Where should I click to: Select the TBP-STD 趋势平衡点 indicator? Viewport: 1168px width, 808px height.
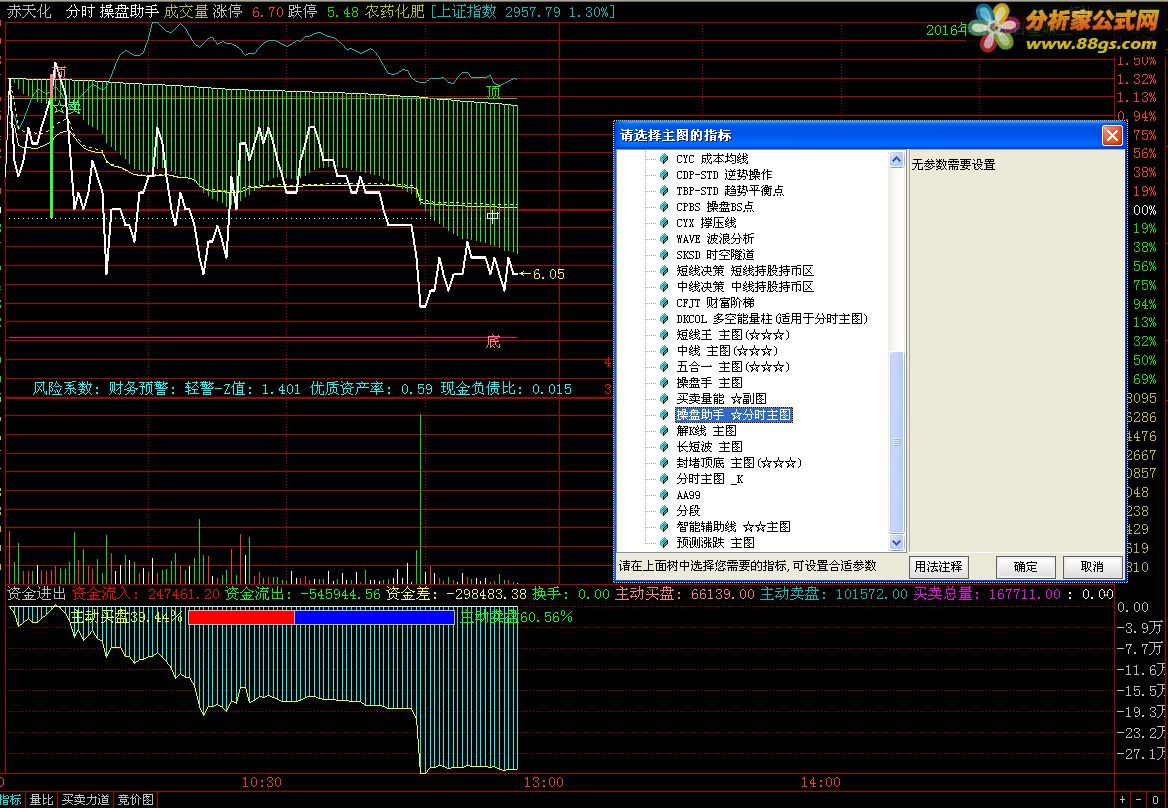[x=729, y=191]
